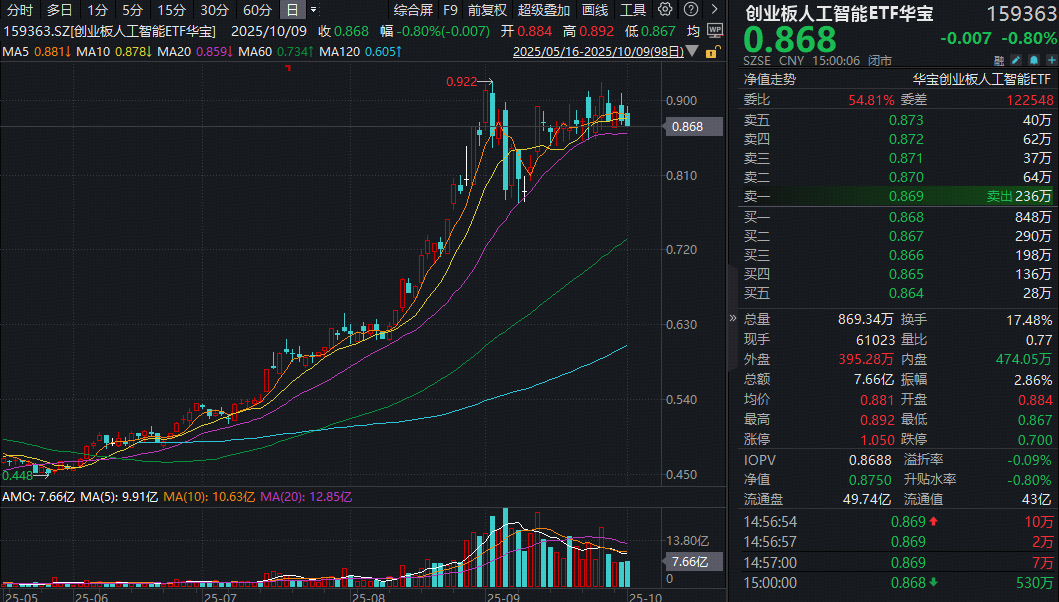1059x602 pixels.
Task: Open the period dropdown arrow next to 日
Action: coord(315,10)
